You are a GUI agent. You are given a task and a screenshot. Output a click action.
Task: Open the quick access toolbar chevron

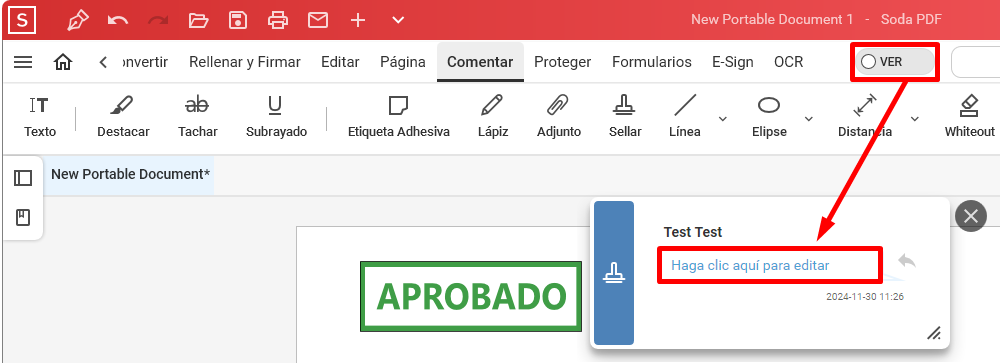click(x=398, y=20)
